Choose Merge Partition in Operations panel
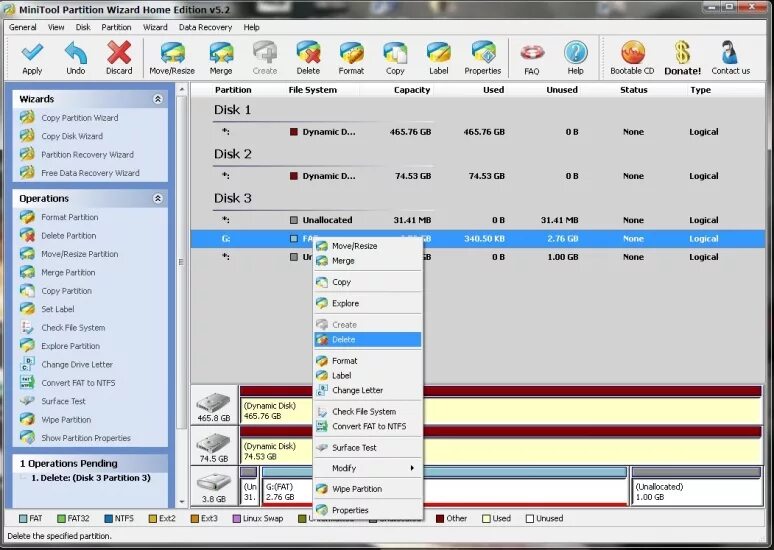774x550 pixels. click(68, 273)
